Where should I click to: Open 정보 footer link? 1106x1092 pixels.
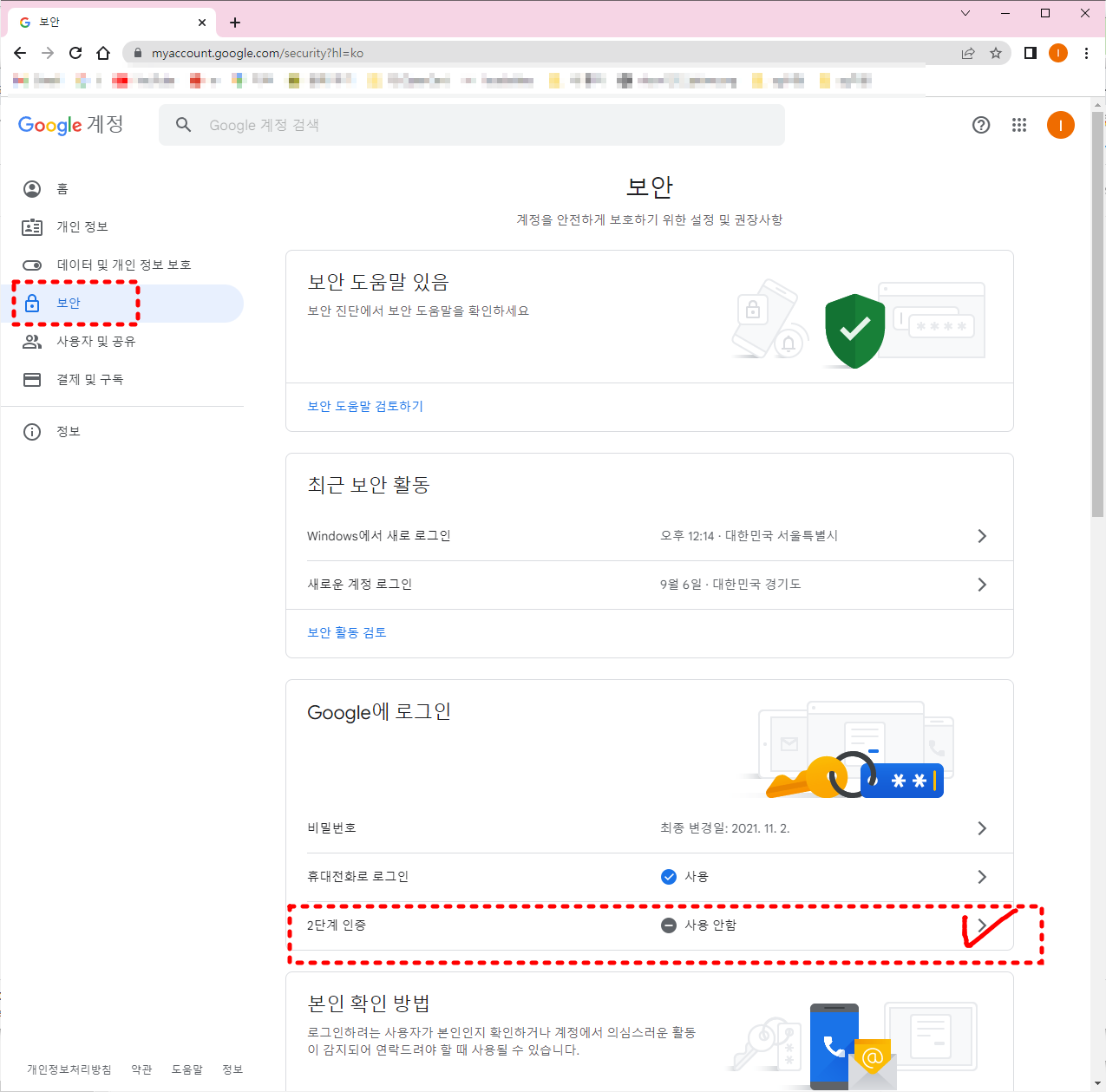(232, 1069)
